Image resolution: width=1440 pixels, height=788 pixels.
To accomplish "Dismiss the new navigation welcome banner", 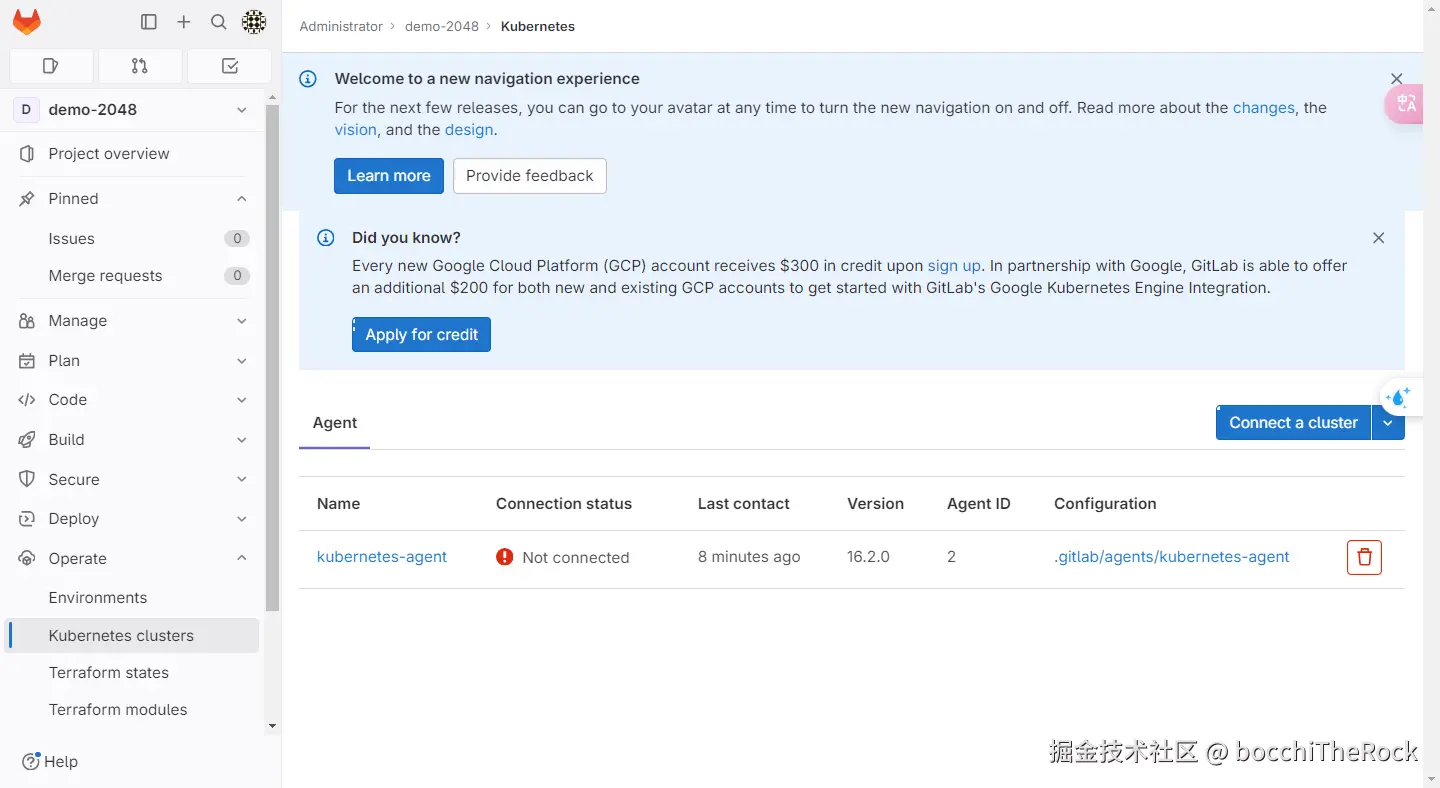I will (x=1396, y=79).
